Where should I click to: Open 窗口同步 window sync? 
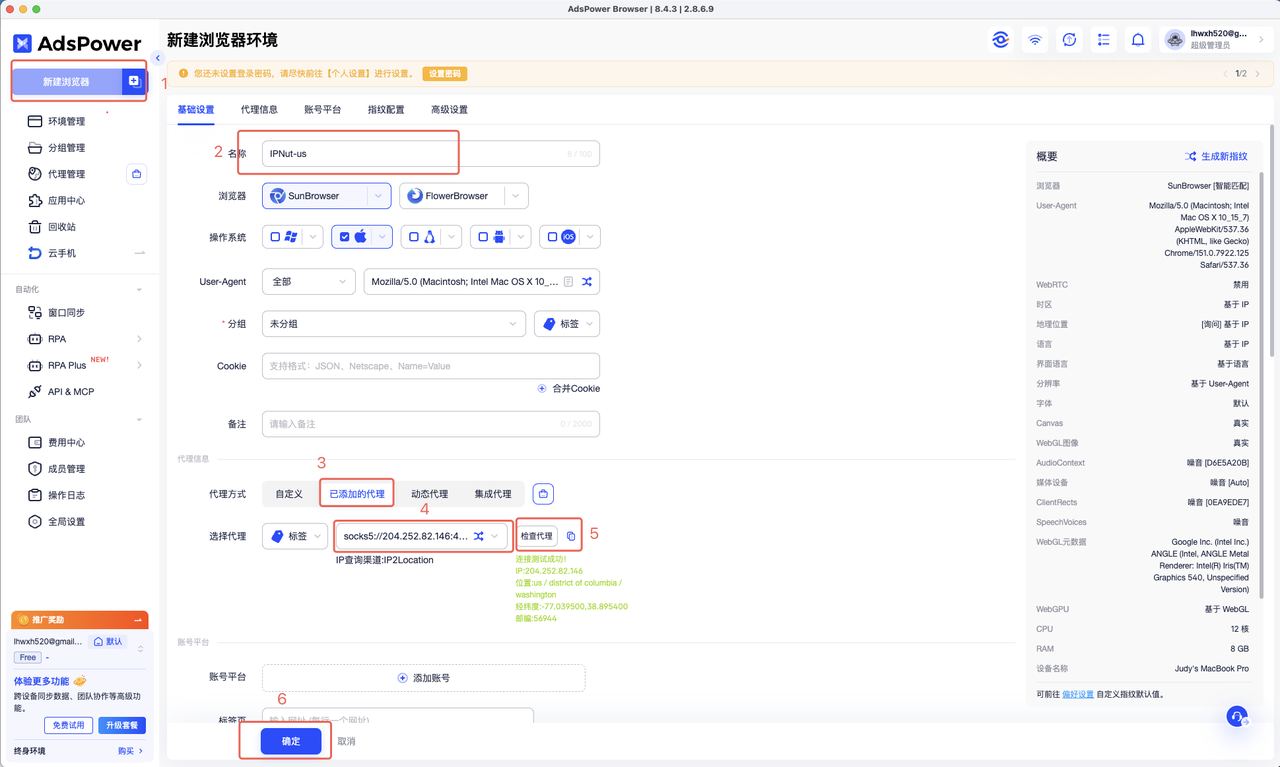click(x=66, y=313)
